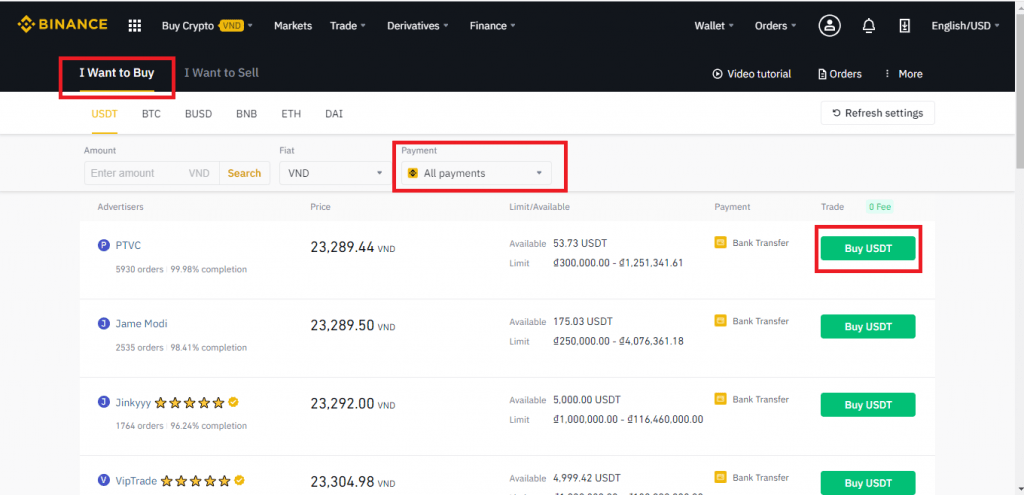Open Jame Modi advertiser profile
The image size is (1024, 495).
(x=142, y=324)
